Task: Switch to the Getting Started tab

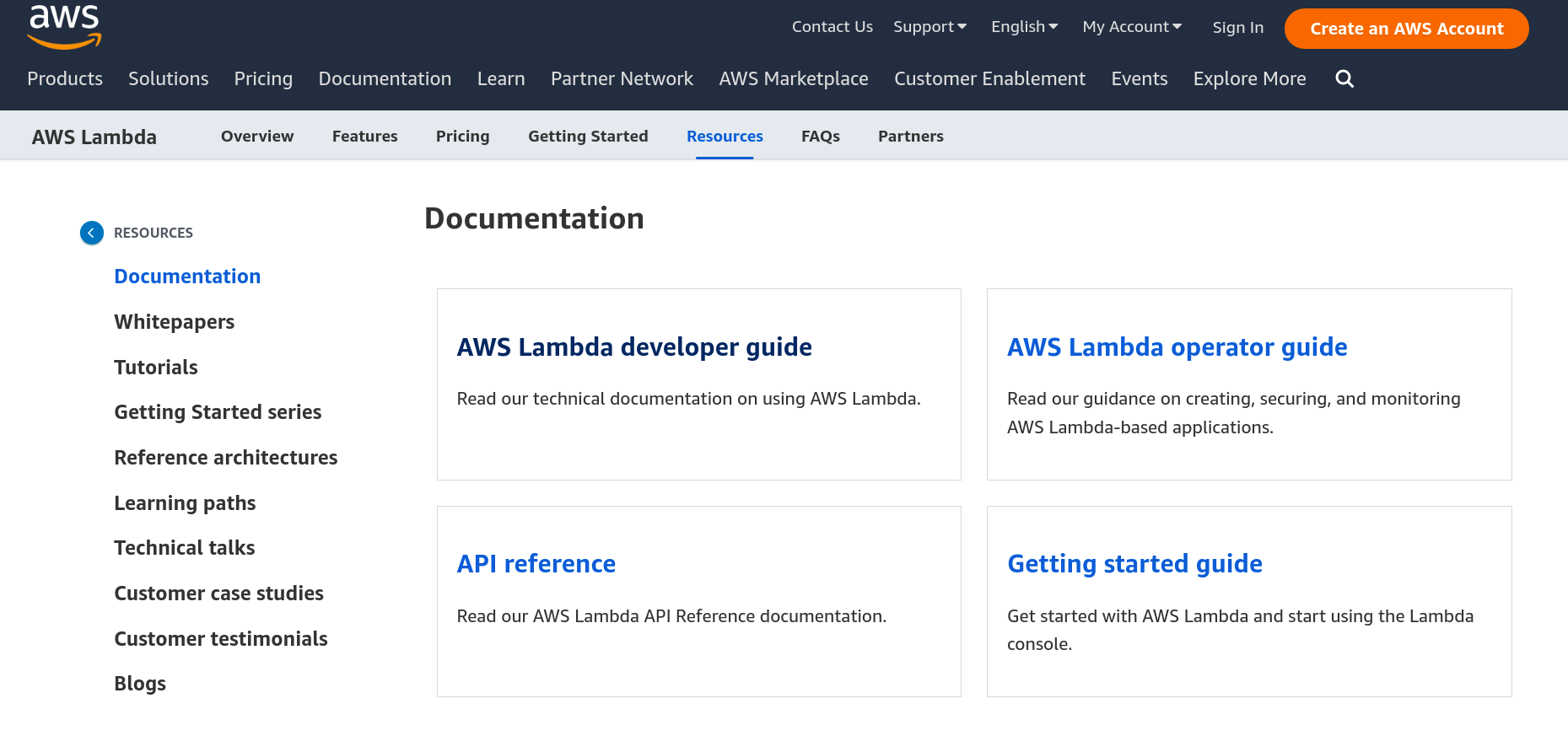Action: [588, 137]
